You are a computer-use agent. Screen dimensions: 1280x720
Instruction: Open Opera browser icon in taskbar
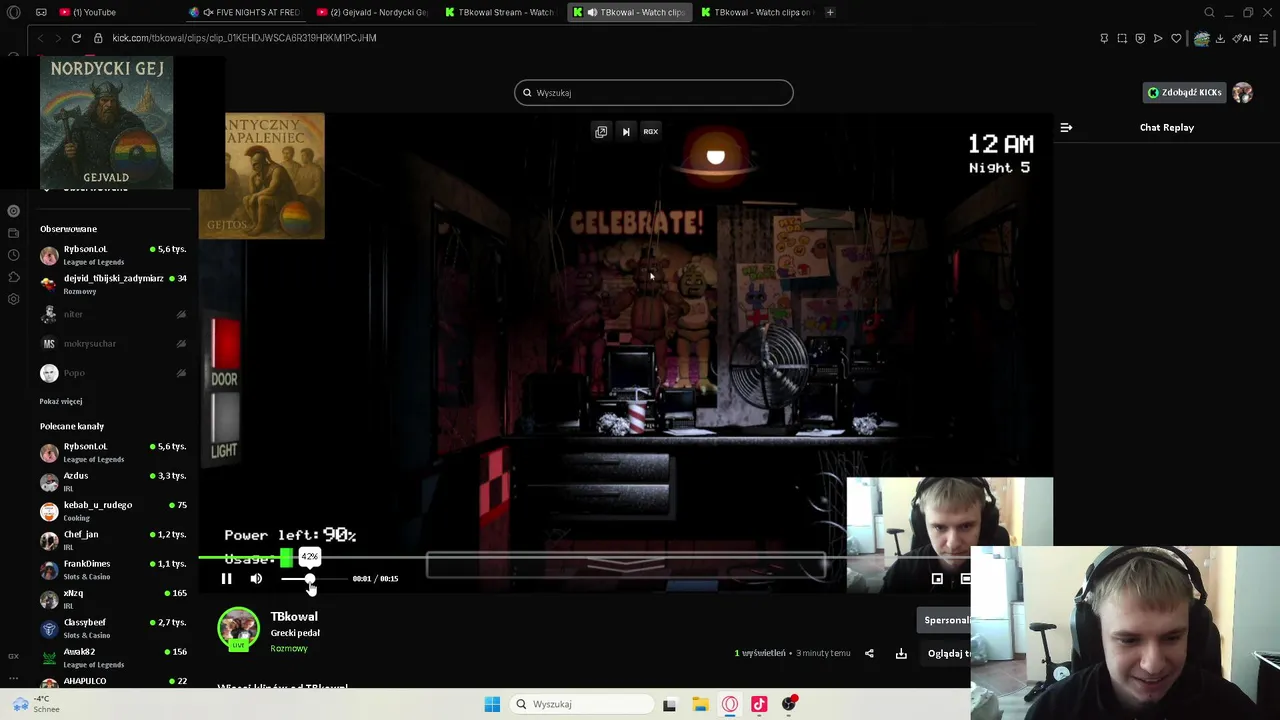coord(730,704)
